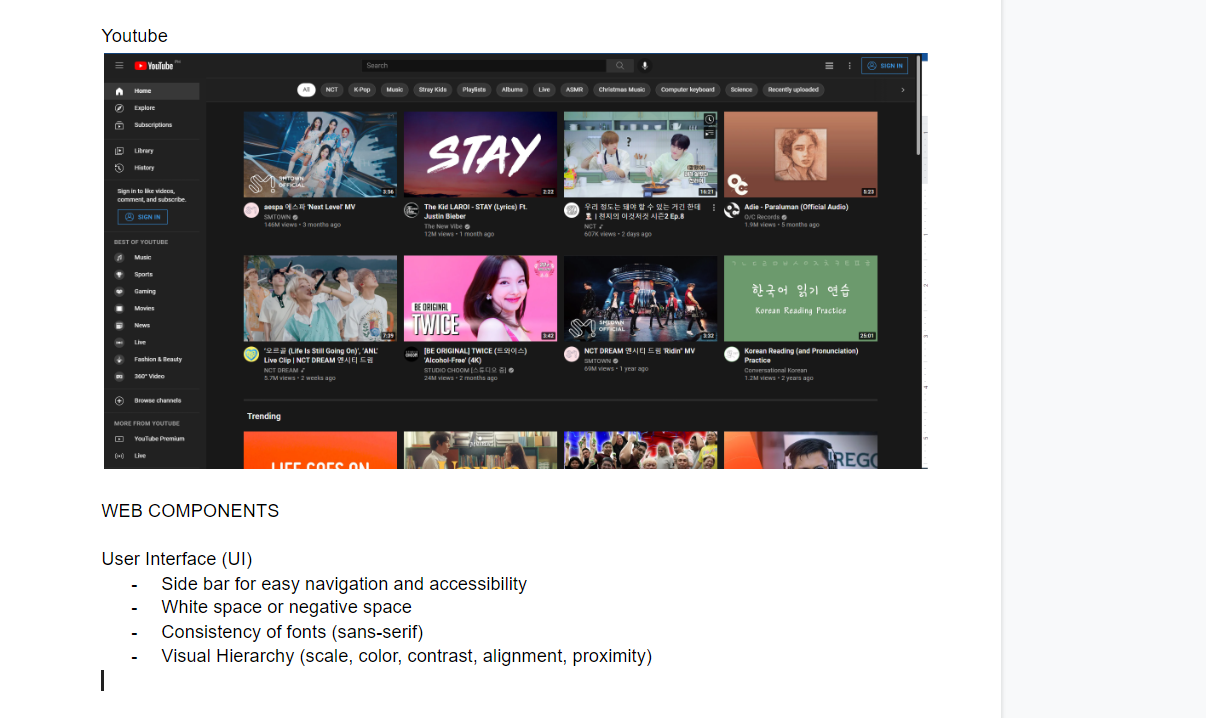
Task: Click the 'Visual Hierarchy' bullet line
Action: (x=406, y=656)
